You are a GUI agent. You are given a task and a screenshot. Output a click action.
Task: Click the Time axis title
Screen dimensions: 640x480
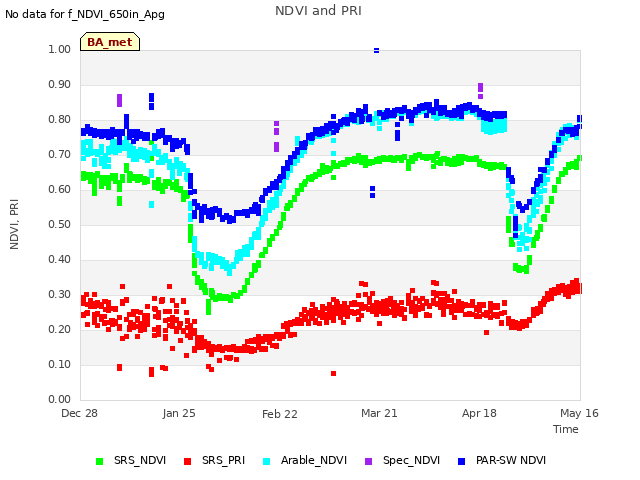pyautogui.click(x=566, y=429)
